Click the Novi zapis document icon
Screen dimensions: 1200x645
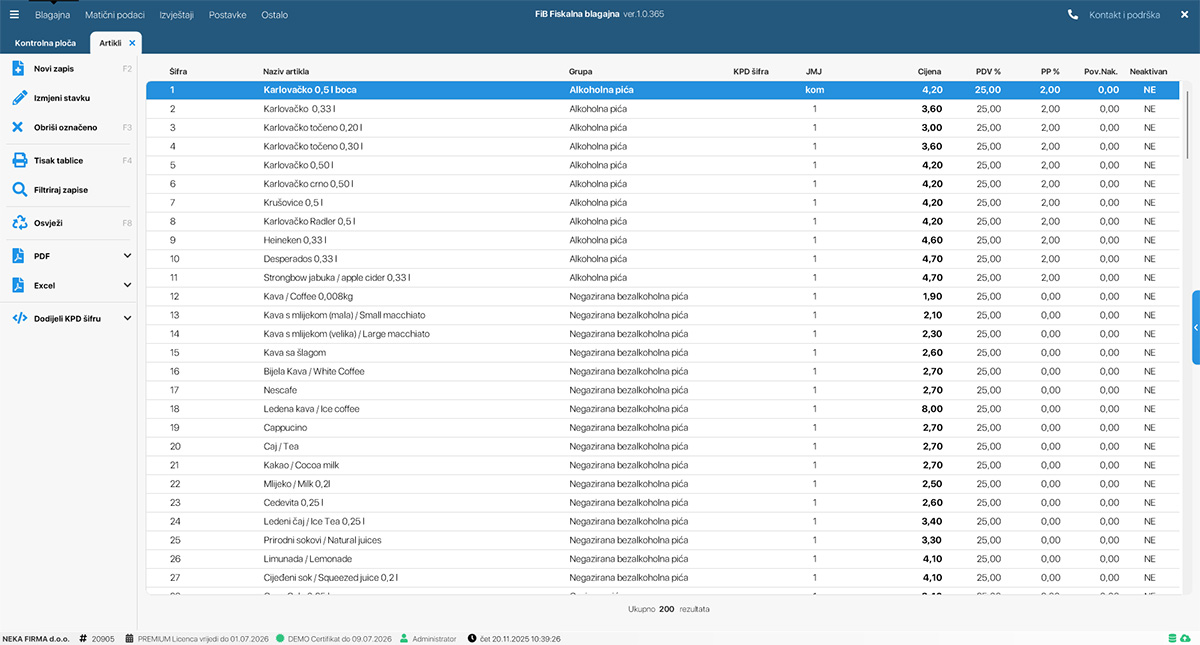point(18,69)
